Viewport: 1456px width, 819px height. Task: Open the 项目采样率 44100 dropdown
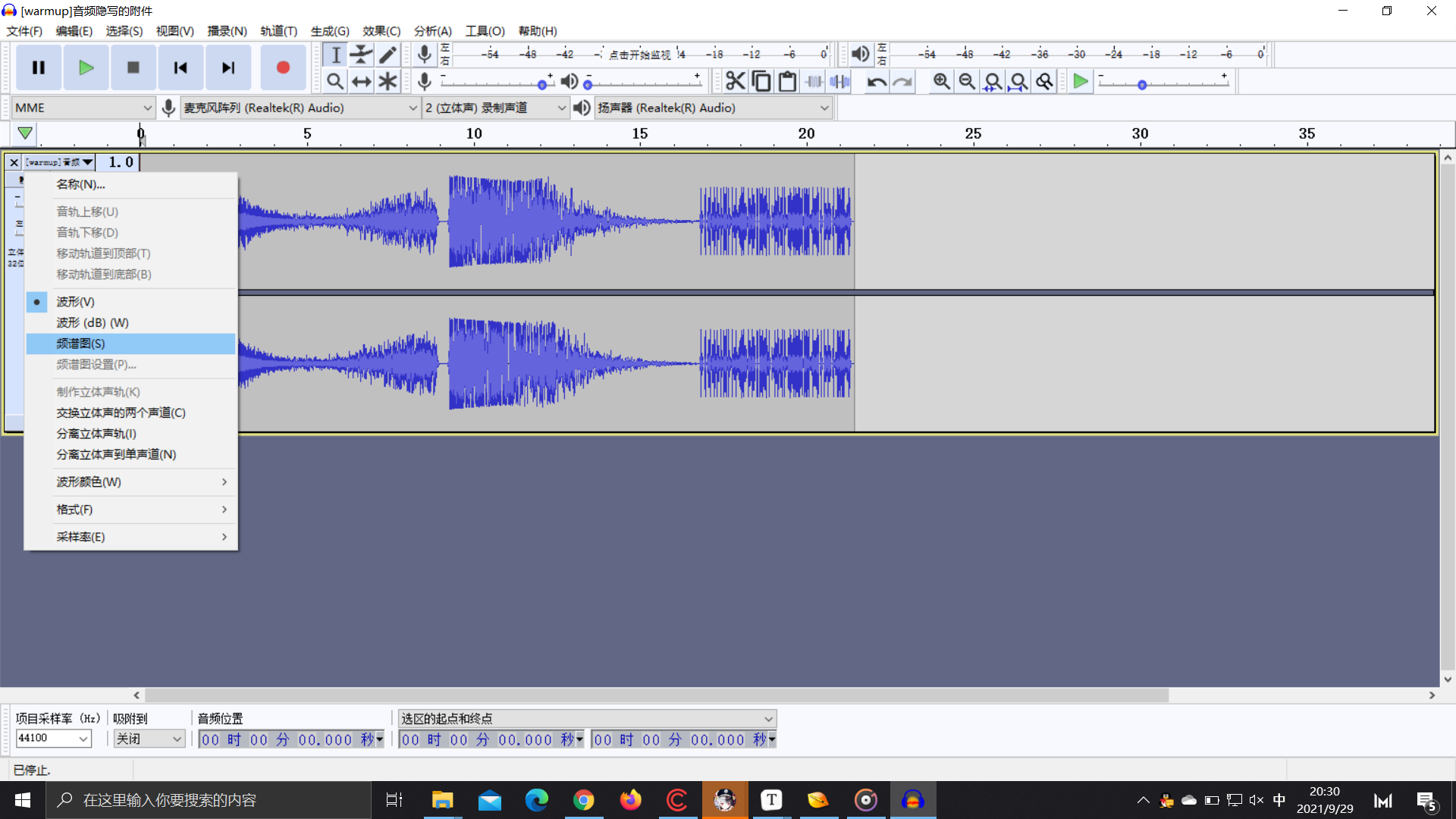pyautogui.click(x=53, y=739)
